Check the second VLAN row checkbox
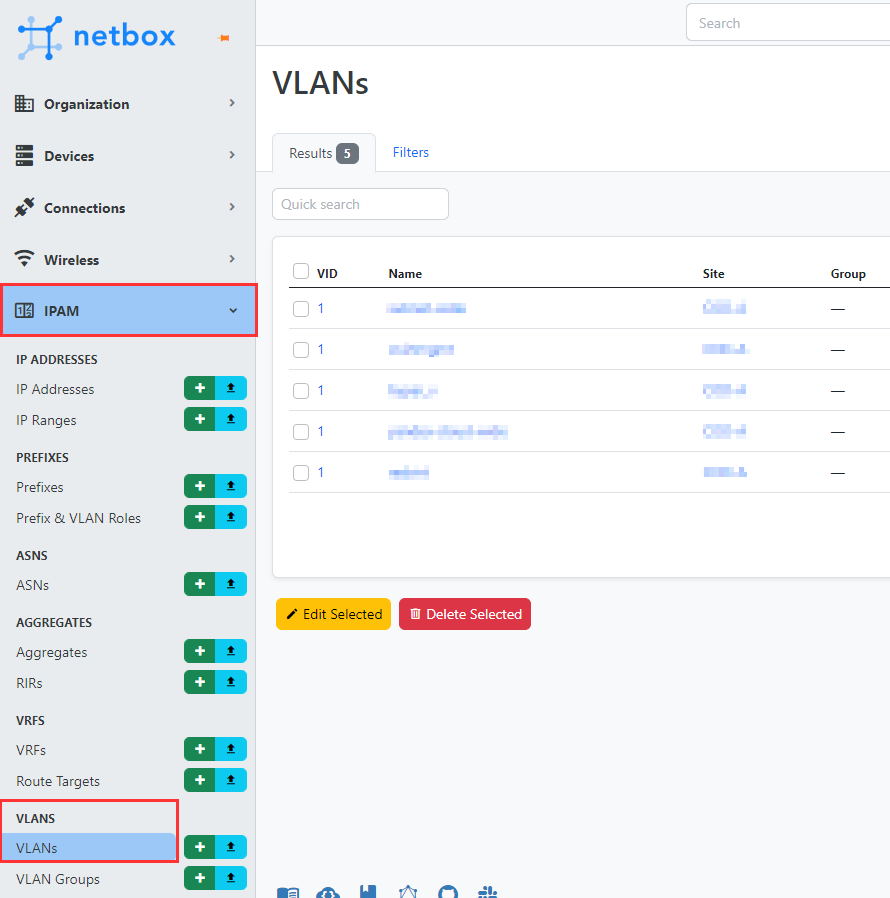This screenshot has height=898, width=890. (301, 349)
